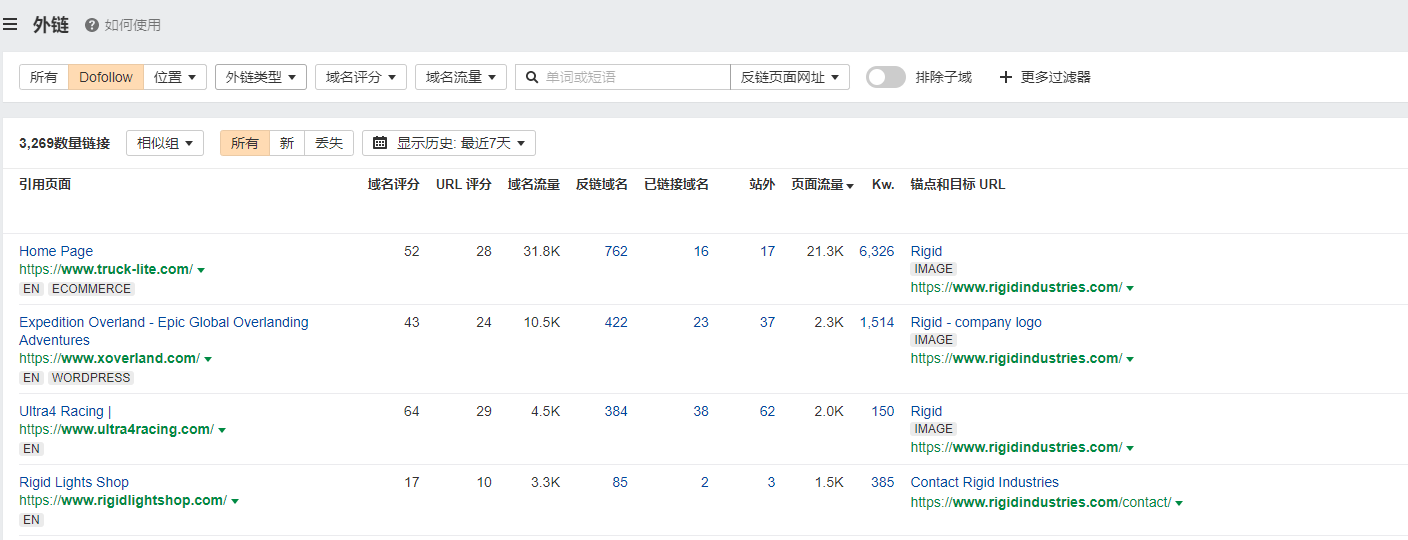
Task: Click the 384 referring domains value
Action: (x=616, y=411)
